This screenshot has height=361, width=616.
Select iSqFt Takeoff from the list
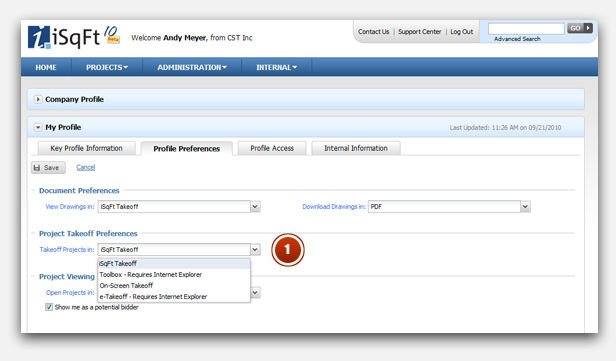(174, 264)
